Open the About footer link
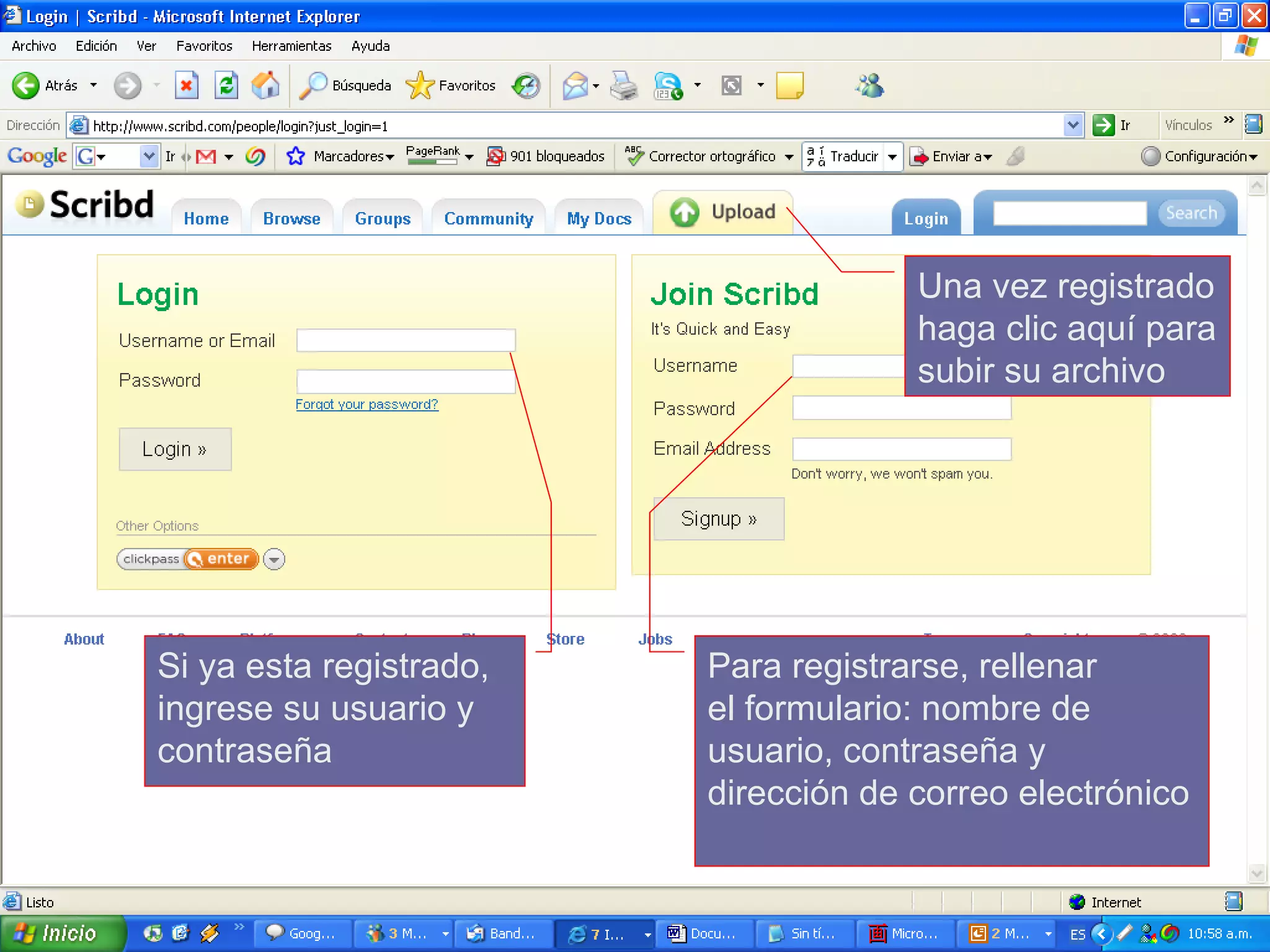The width and height of the screenshot is (1270, 952). [84, 639]
